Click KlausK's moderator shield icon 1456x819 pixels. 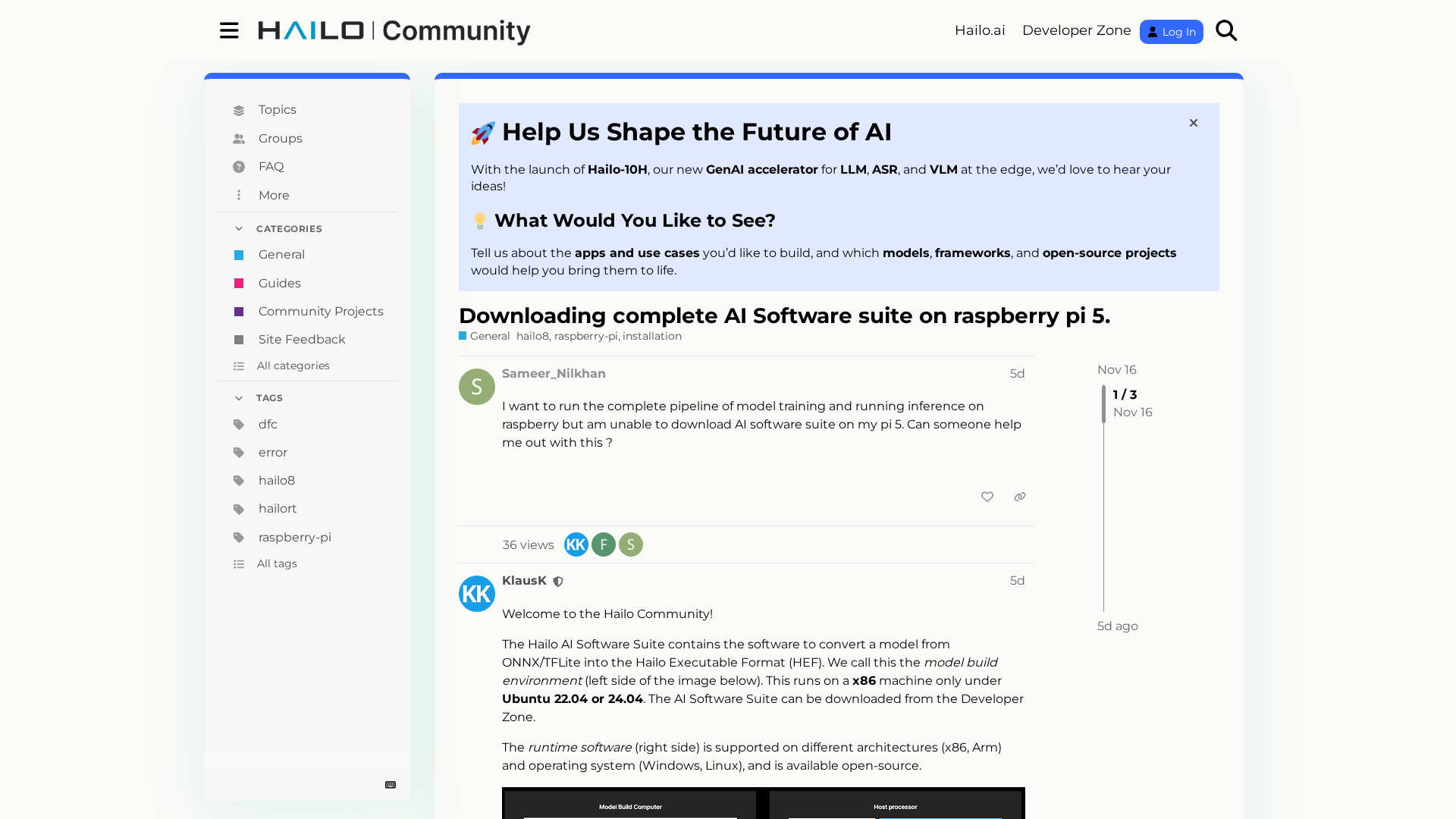pyautogui.click(x=558, y=582)
